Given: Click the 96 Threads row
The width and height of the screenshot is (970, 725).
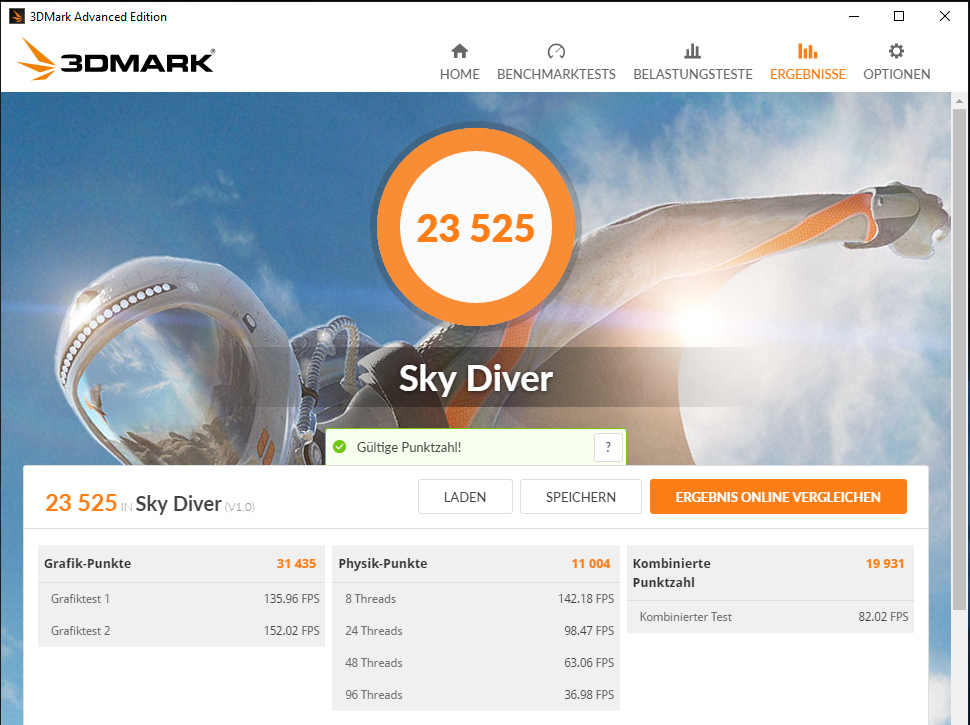Looking at the screenshot, I should [476, 695].
